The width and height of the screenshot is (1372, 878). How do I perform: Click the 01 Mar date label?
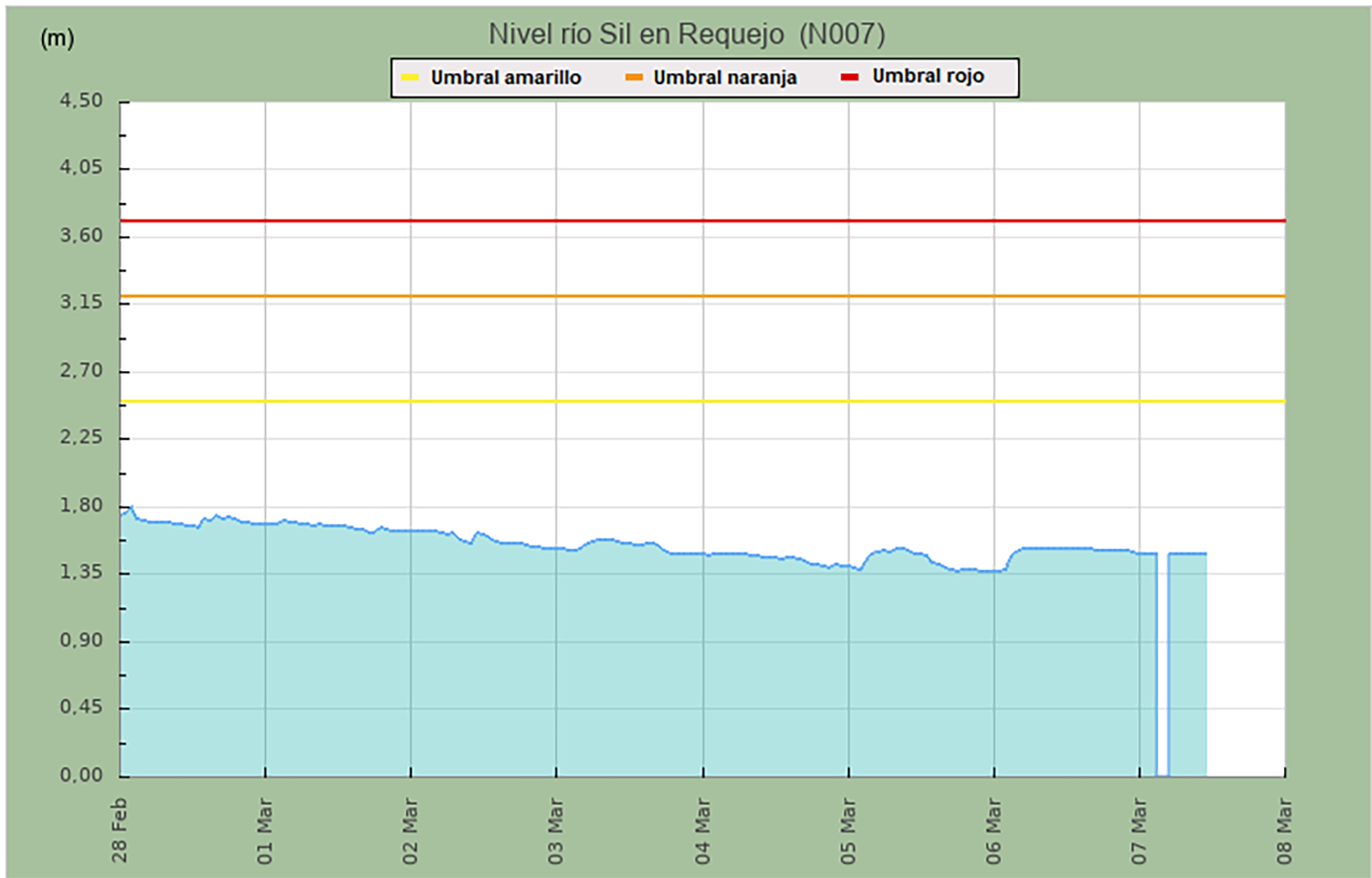coord(265,830)
